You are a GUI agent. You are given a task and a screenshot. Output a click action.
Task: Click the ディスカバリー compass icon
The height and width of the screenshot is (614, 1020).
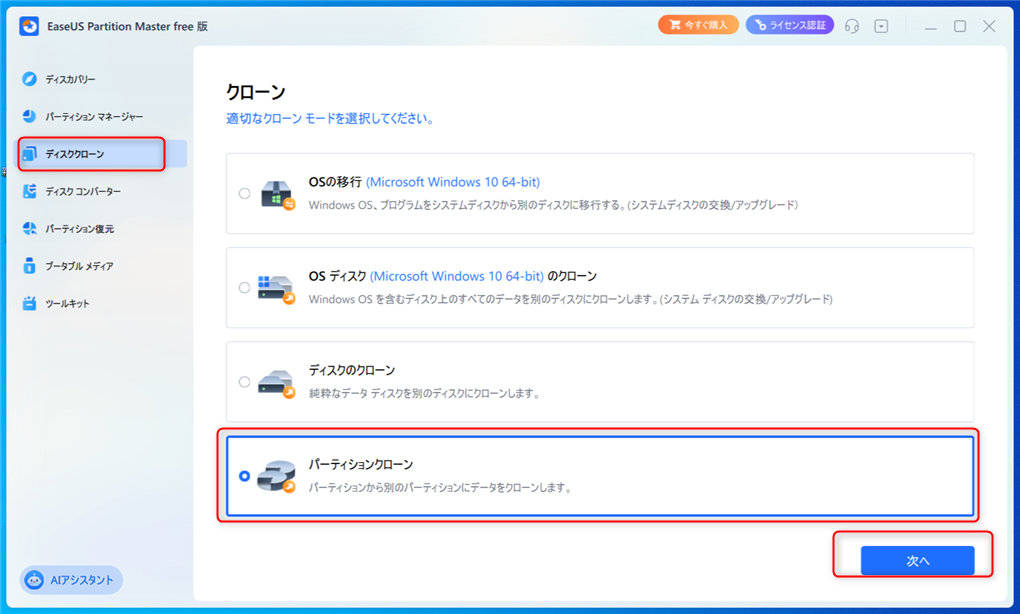click(x=29, y=79)
